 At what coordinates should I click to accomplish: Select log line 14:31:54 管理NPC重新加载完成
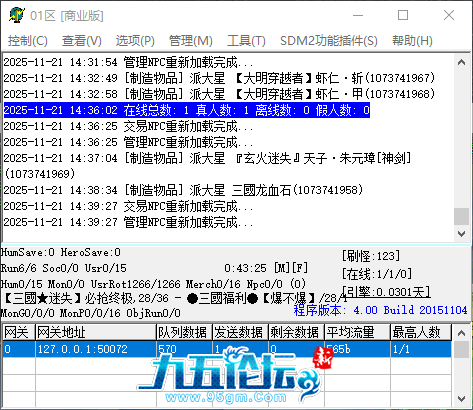[128, 62]
